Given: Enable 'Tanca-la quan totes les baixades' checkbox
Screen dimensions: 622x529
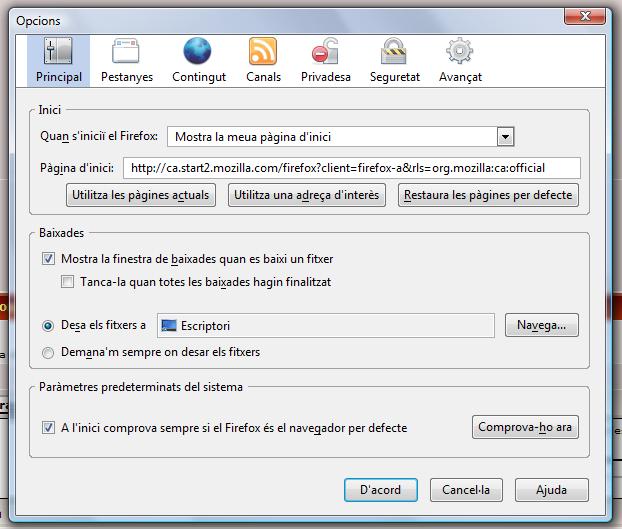Looking at the screenshot, I should click(68, 282).
